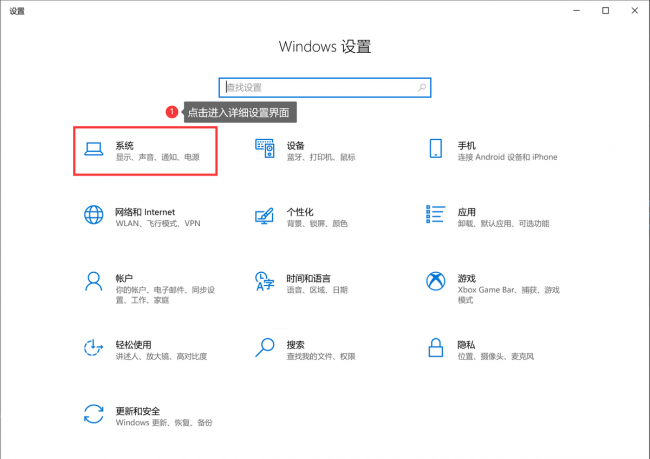Open the 设备 settings title
650x459 pixels.
tap(296, 146)
